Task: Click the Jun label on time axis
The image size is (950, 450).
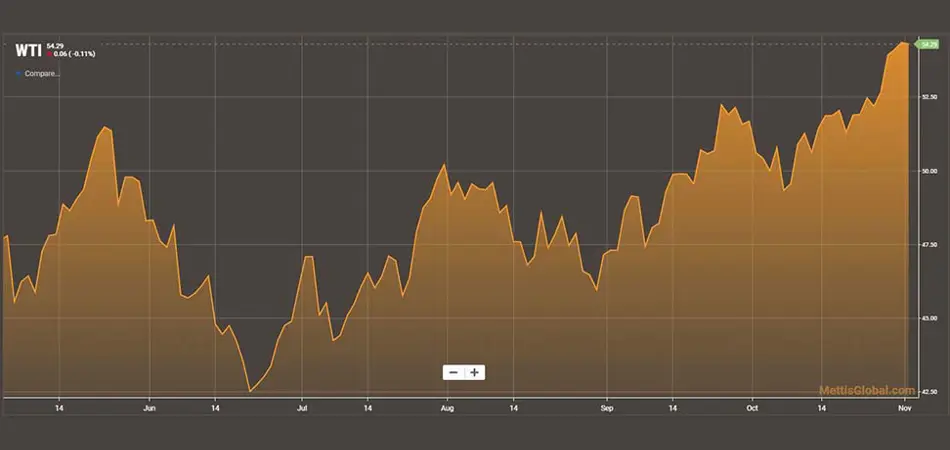Action: tap(149, 409)
